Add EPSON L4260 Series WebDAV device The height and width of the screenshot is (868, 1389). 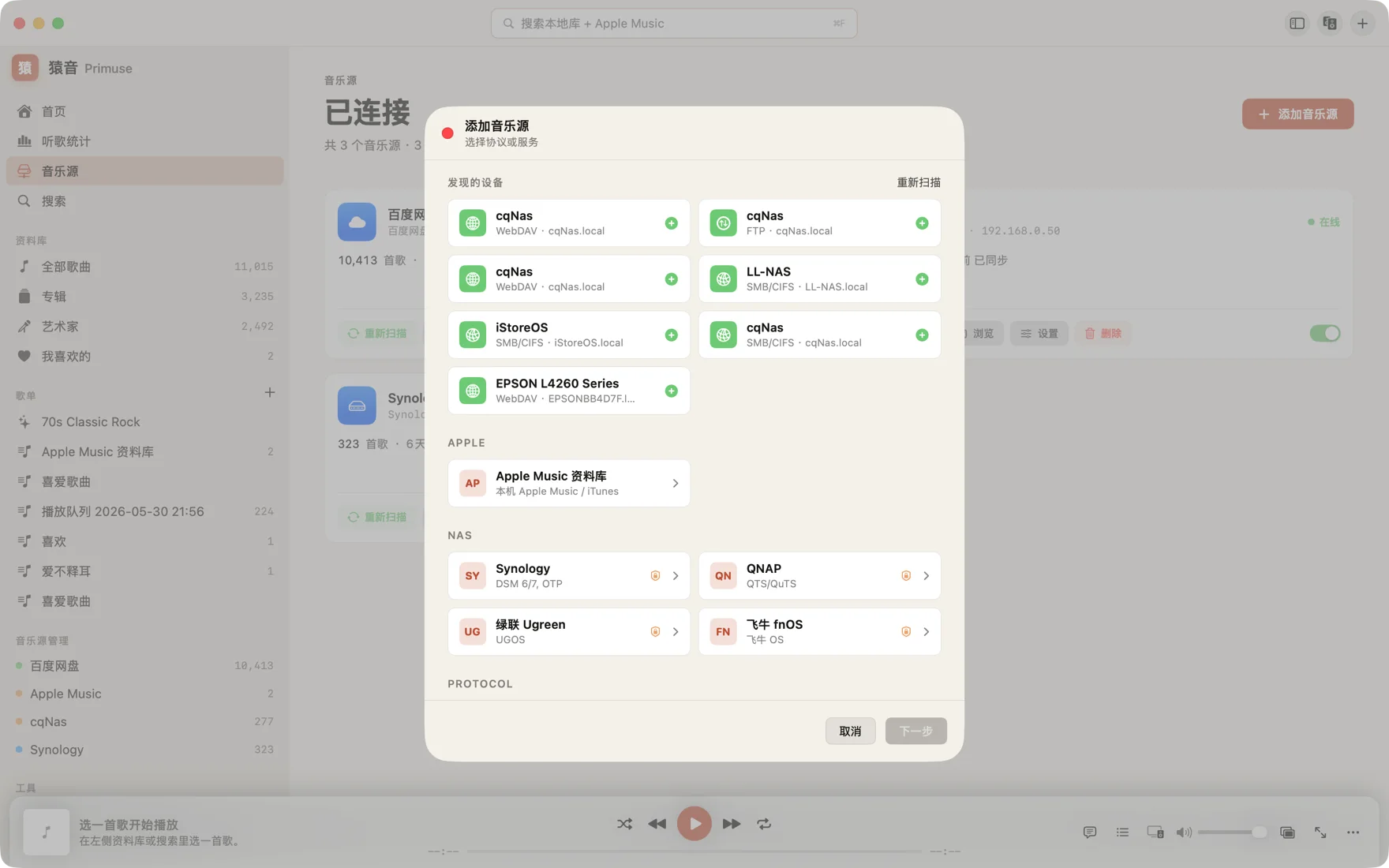pyautogui.click(x=671, y=391)
